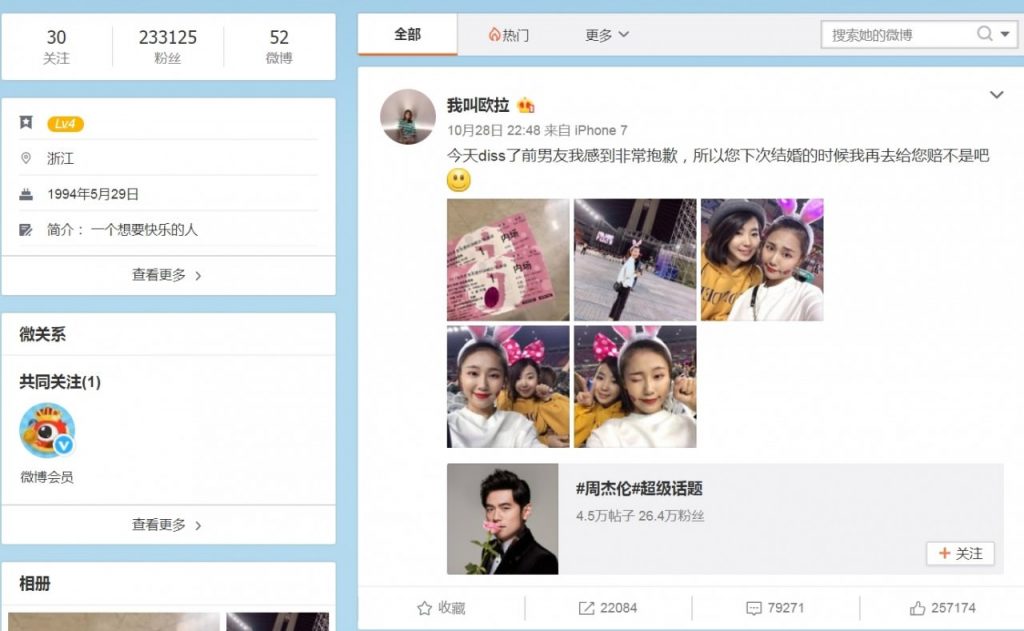
Task: Click the star icon to favorite post
Action: pyautogui.click(x=424, y=608)
